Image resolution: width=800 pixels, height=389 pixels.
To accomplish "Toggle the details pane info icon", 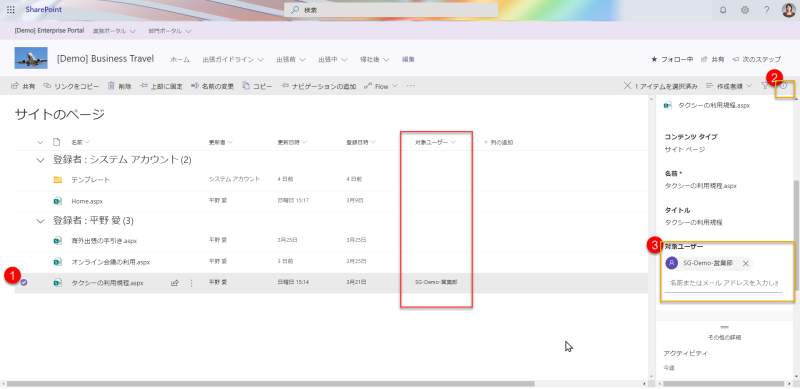I will 784,86.
